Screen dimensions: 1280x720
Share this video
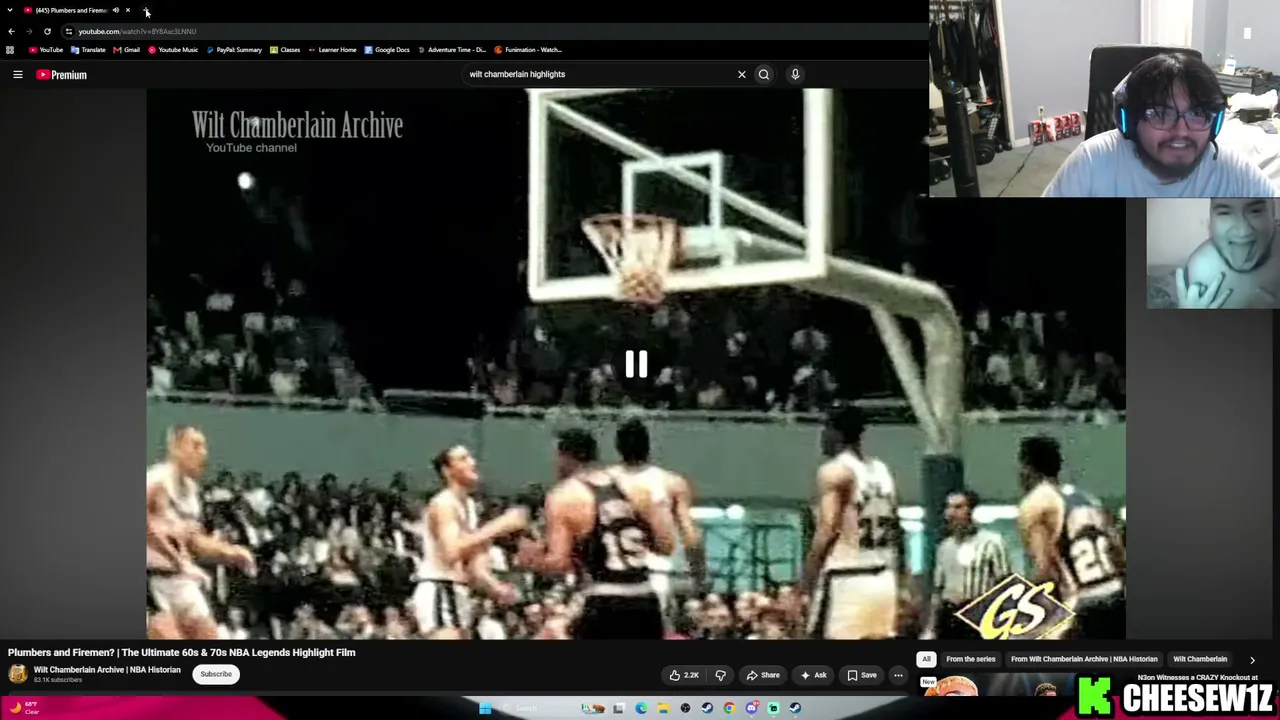point(762,675)
